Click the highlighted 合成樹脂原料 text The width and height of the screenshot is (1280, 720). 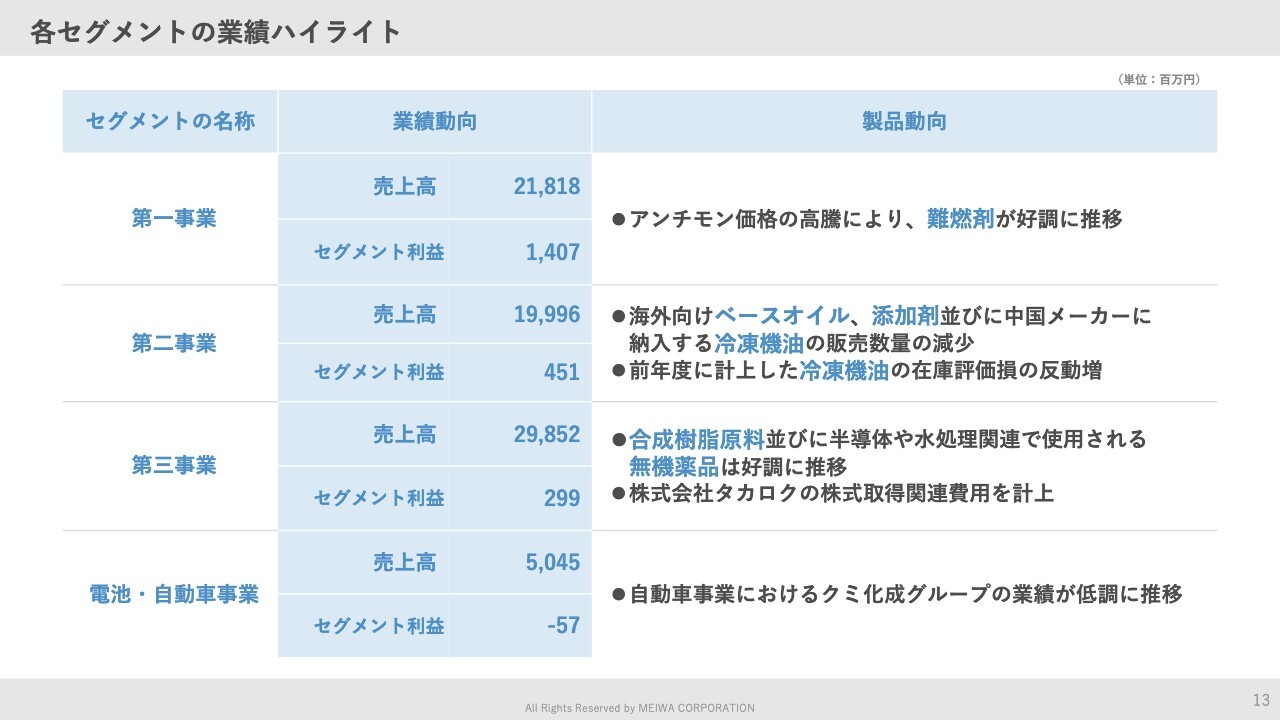697,439
